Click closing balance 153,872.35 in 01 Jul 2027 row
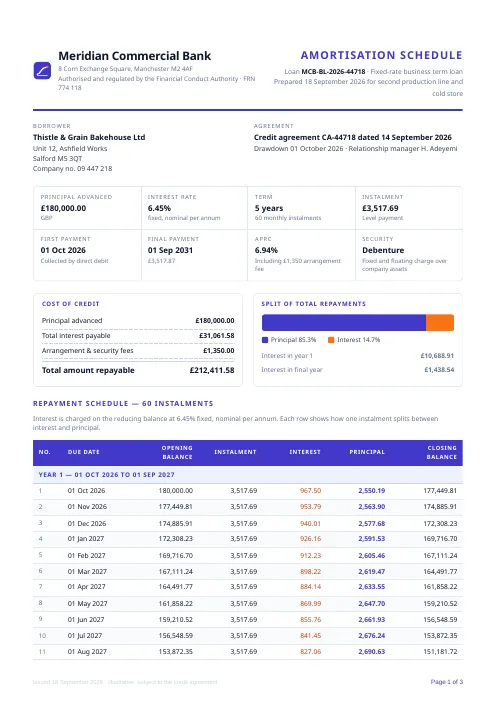 pos(440,636)
